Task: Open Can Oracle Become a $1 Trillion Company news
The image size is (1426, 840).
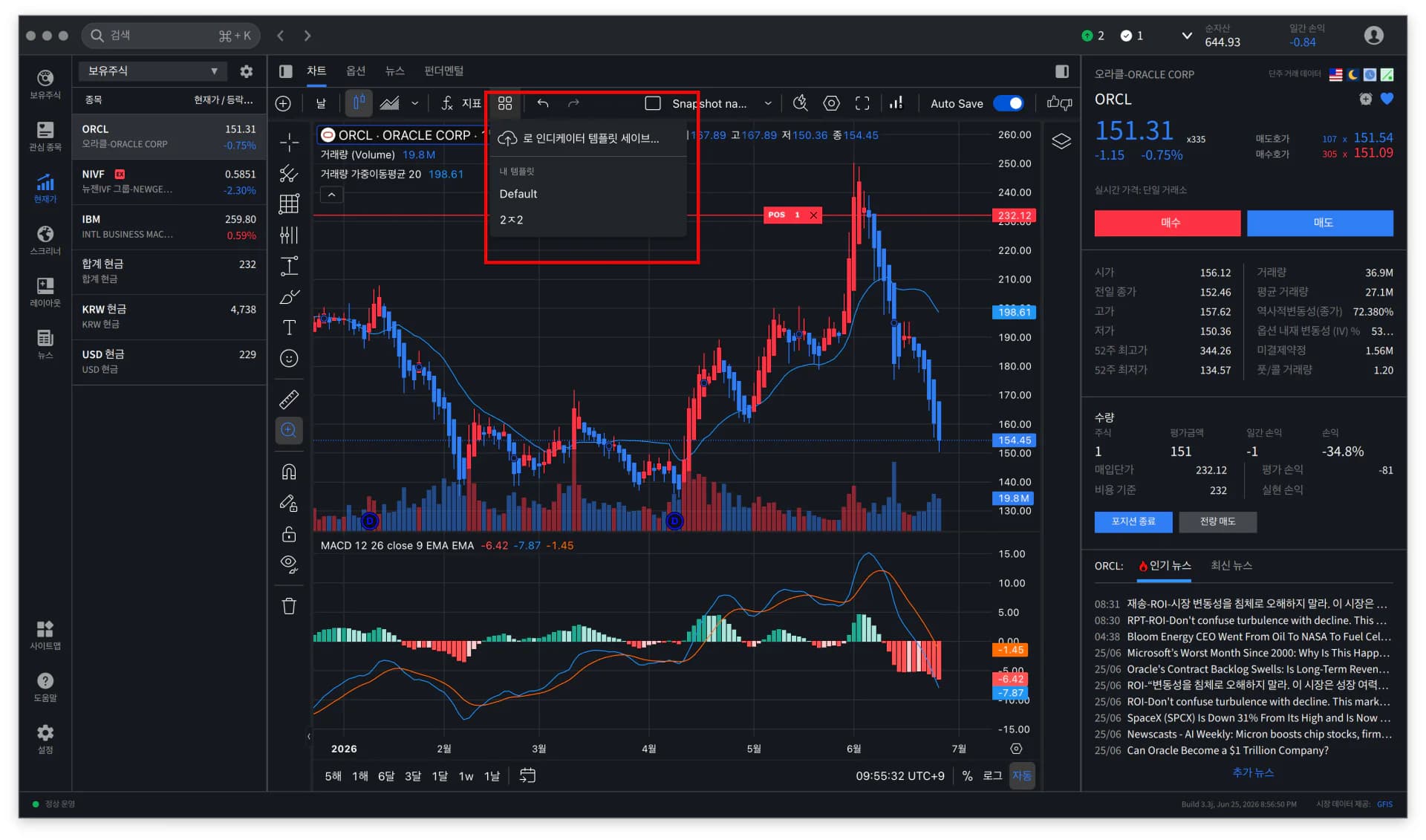Action: pyautogui.click(x=1227, y=750)
